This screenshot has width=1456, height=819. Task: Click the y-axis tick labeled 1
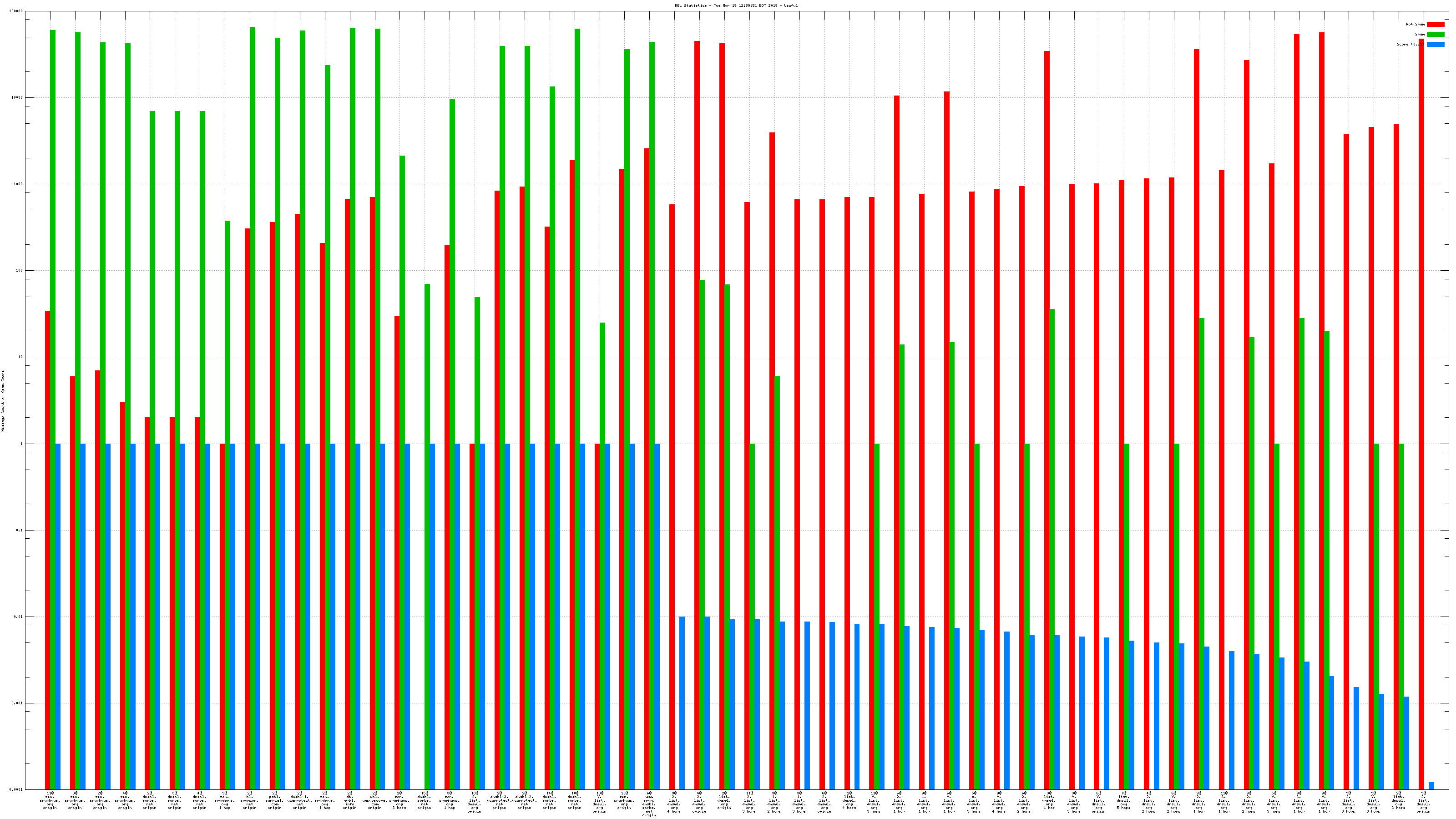pos(22,444)
